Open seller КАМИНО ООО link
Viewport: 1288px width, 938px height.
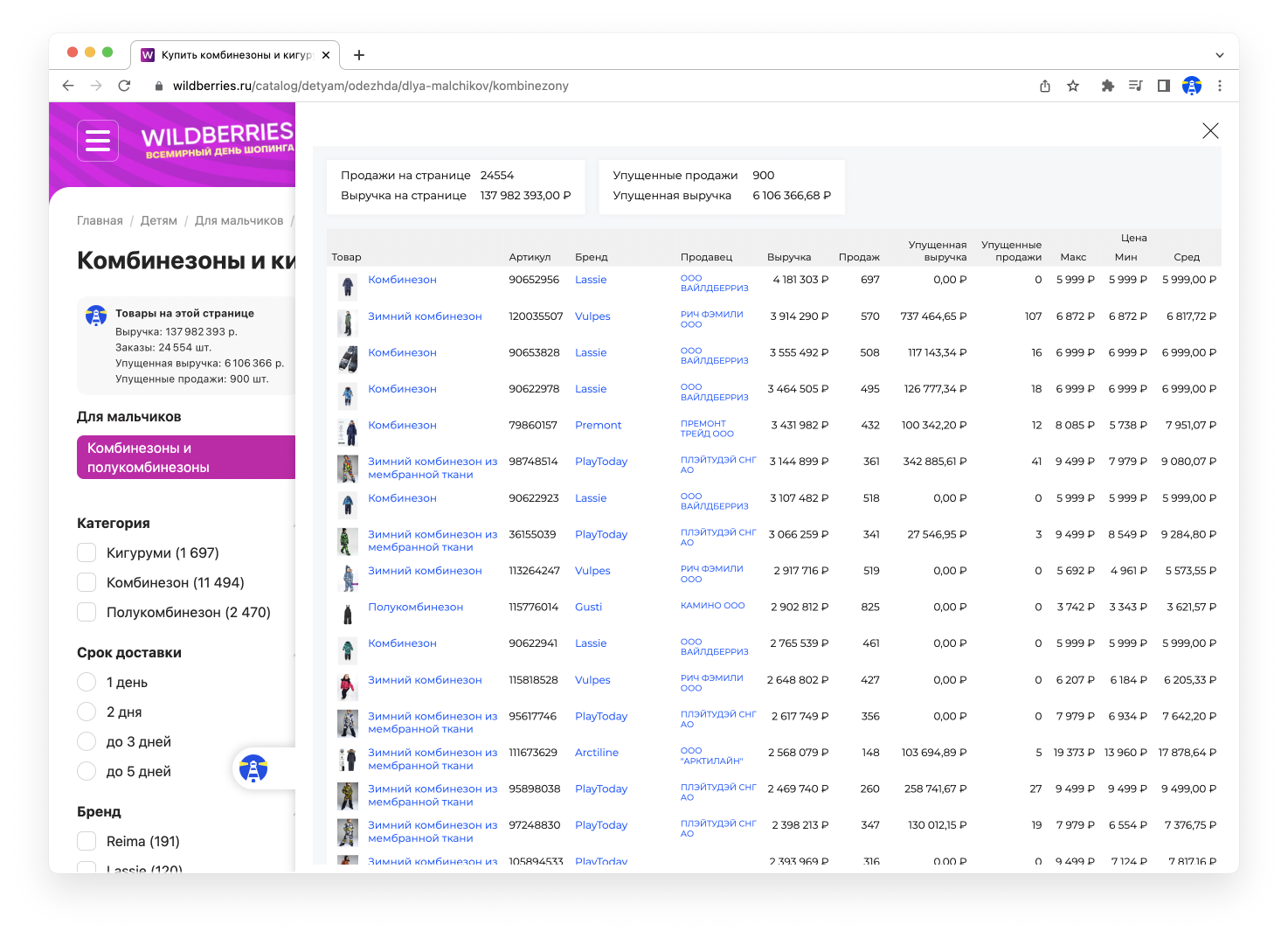[x=713, y=606]
